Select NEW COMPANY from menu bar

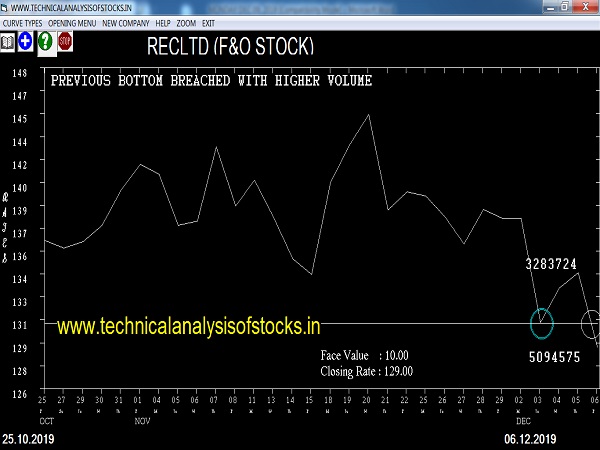(x=126, y=21)
